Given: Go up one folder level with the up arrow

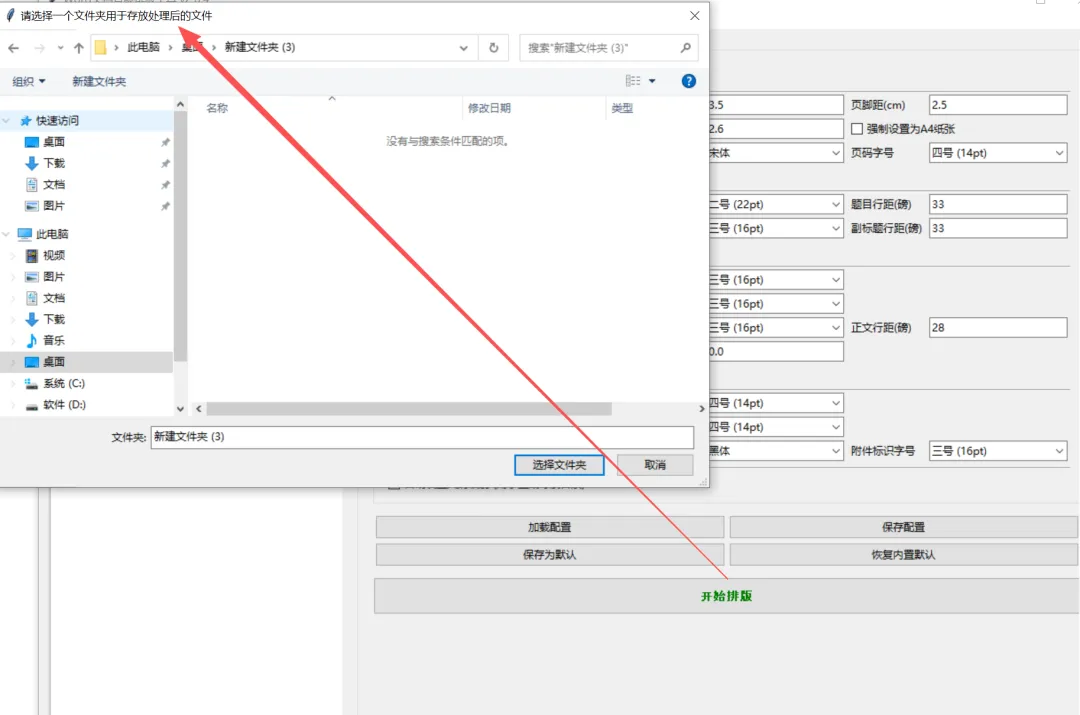Looking at the screenshot, I should [79, 48].
